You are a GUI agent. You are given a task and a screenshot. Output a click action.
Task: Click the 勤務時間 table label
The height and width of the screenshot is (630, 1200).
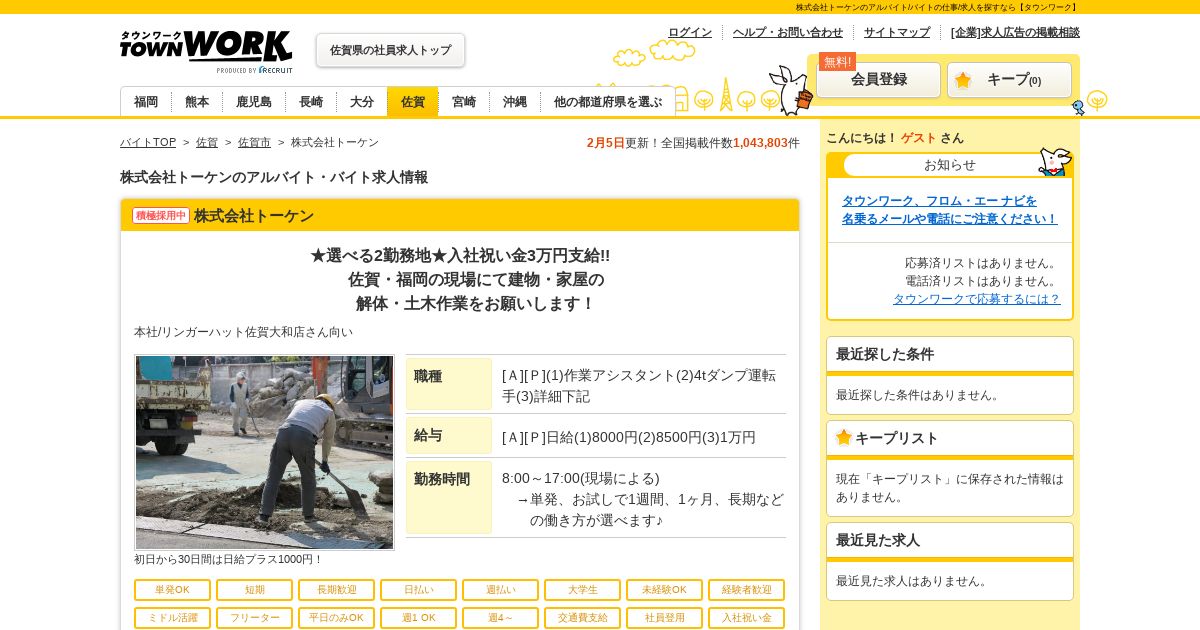point(449,497)
